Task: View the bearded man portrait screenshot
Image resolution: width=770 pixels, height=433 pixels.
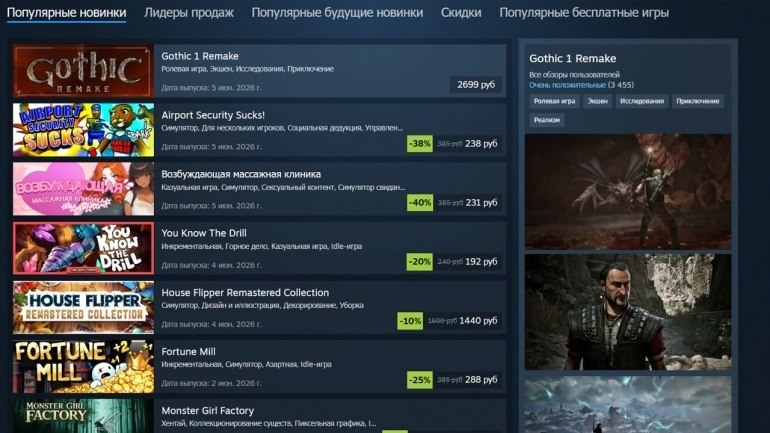Action: click(628, 312)
